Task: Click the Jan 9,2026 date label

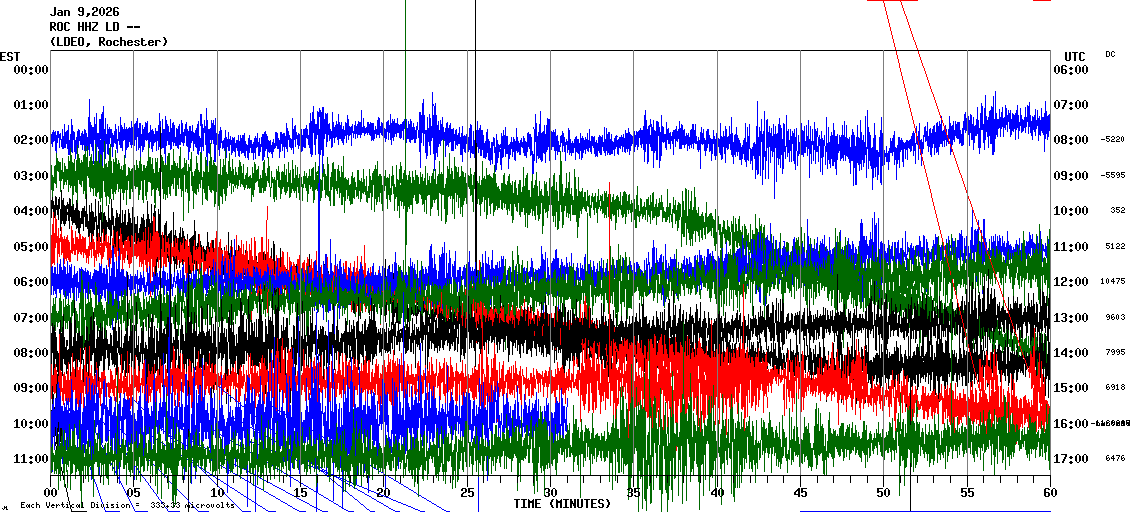Action: click(84, 12)
